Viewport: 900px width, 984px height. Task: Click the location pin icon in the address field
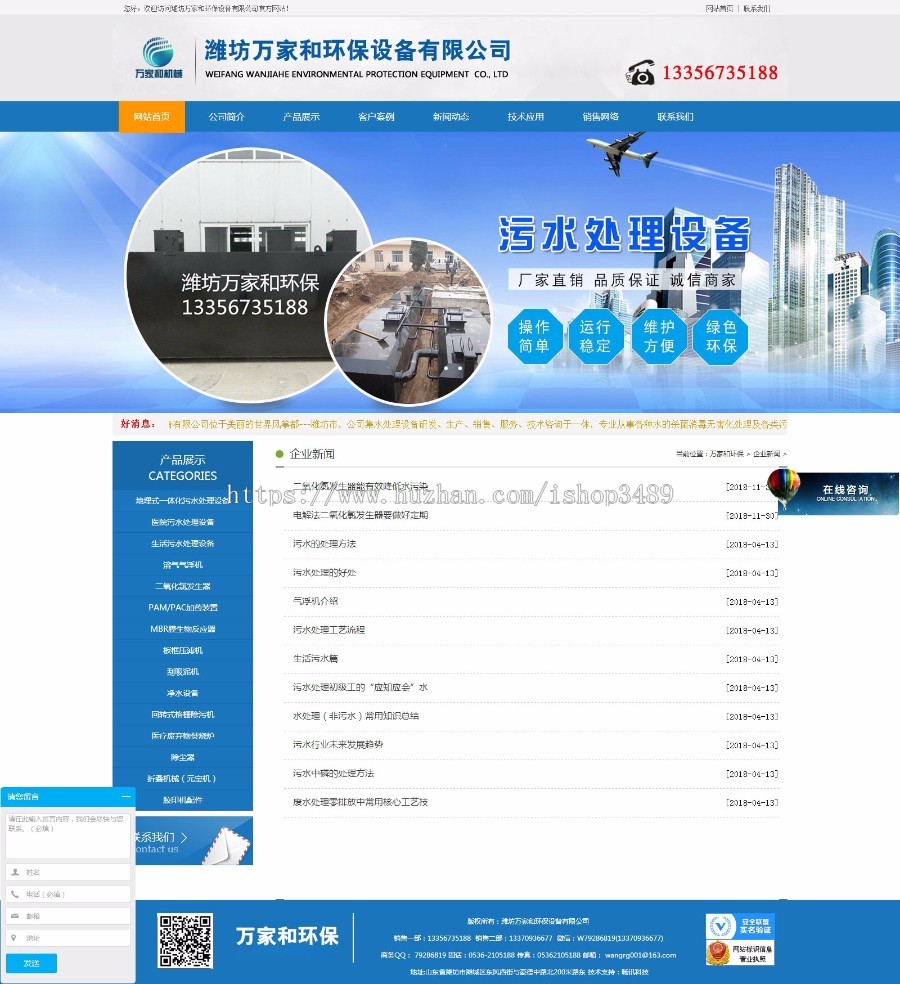pyautogui.click(x=14, y=938)
